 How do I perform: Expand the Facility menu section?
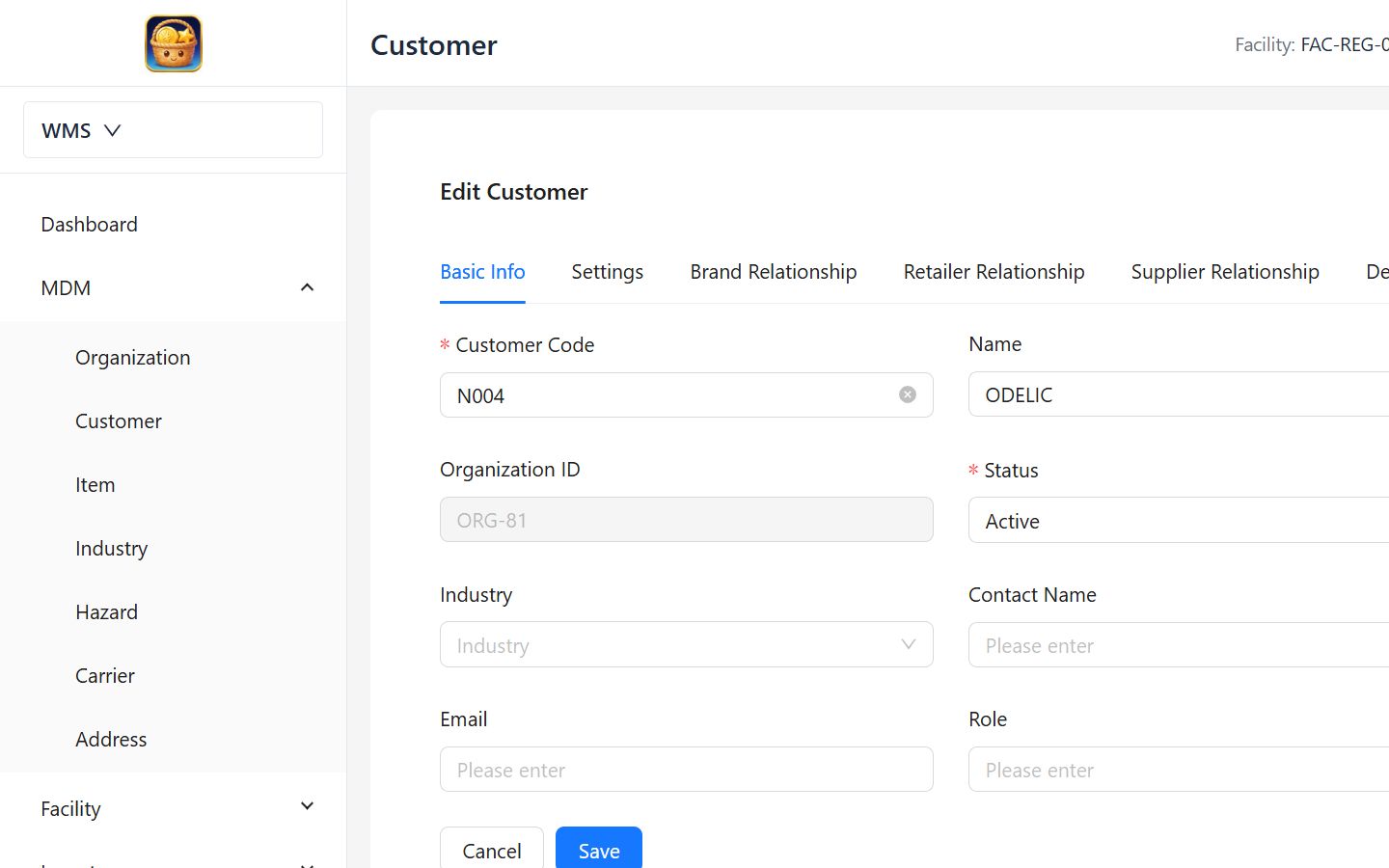[x=173, y=808]
